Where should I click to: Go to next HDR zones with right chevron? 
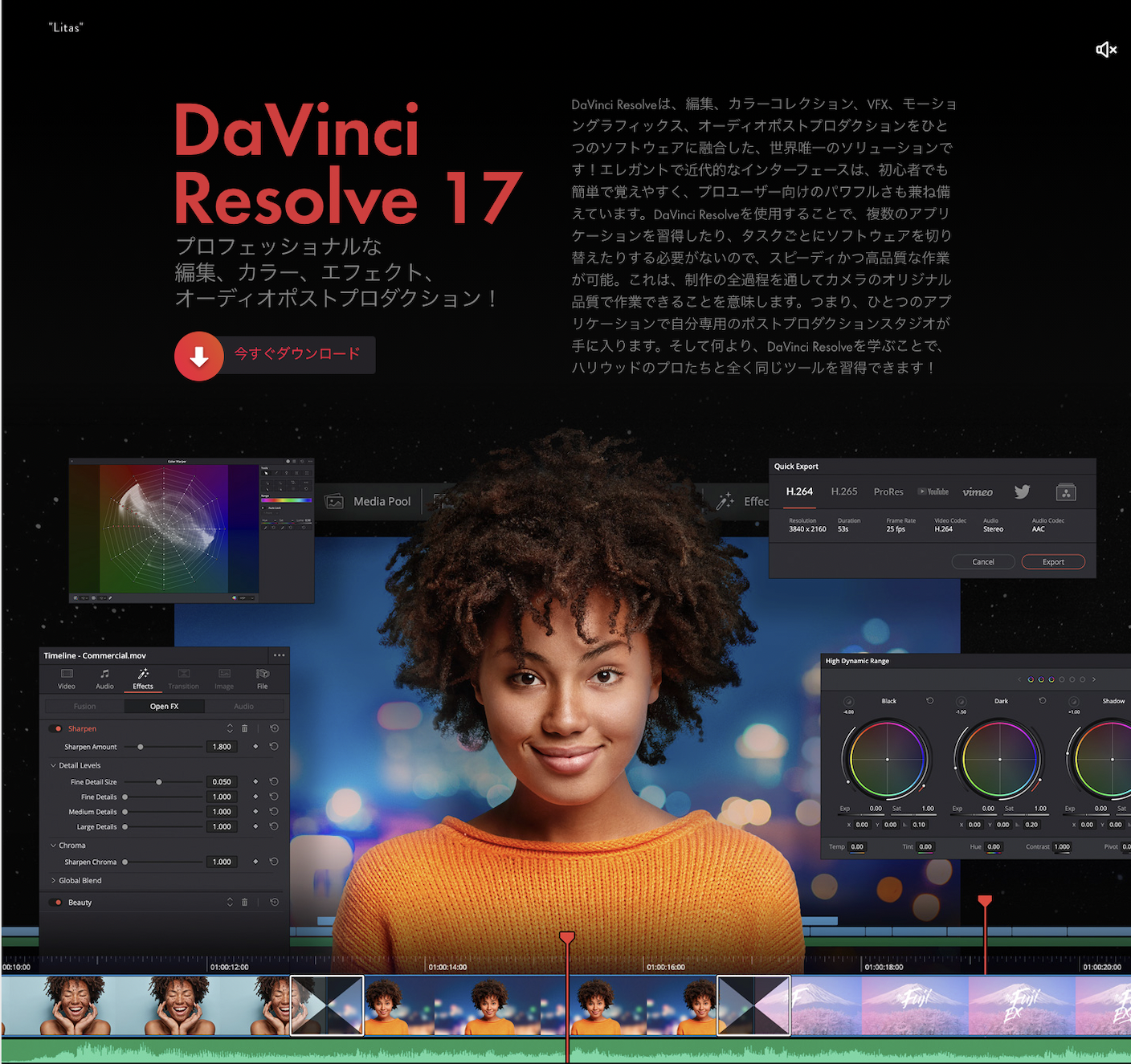point(1094,679)
